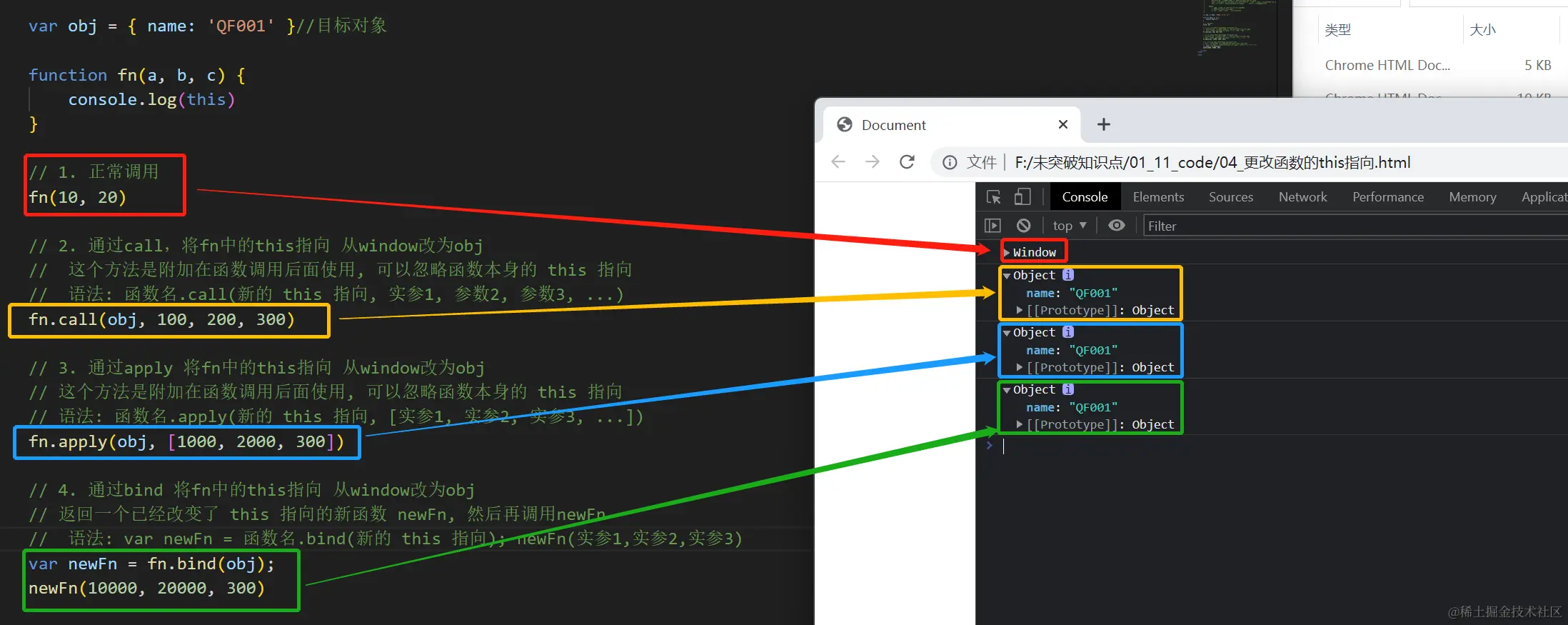Click the fn.call(obj, 100, 200, 300) code line

(x=161, y=320)
